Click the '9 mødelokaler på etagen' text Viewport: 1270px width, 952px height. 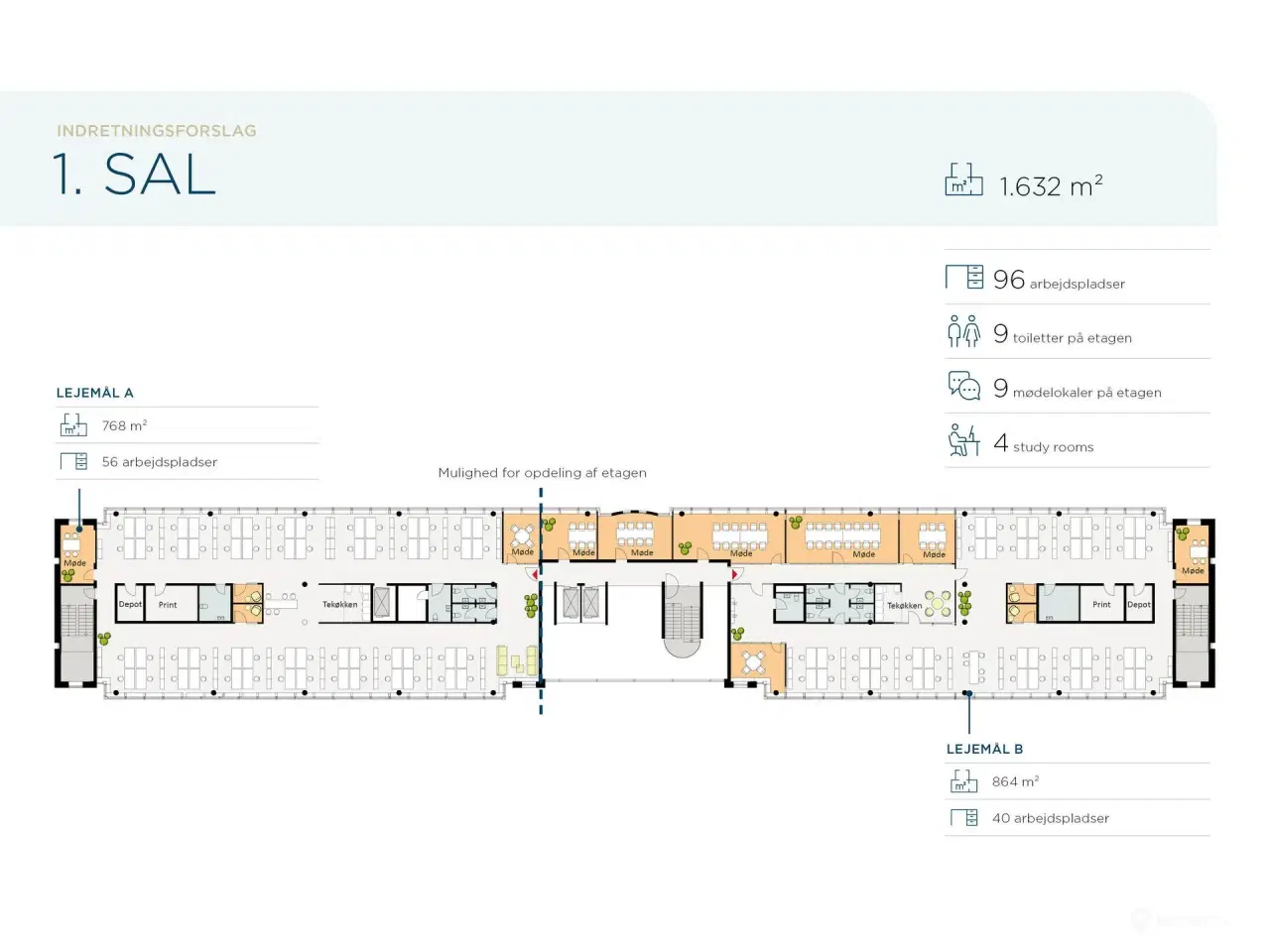coord(1078,390)
